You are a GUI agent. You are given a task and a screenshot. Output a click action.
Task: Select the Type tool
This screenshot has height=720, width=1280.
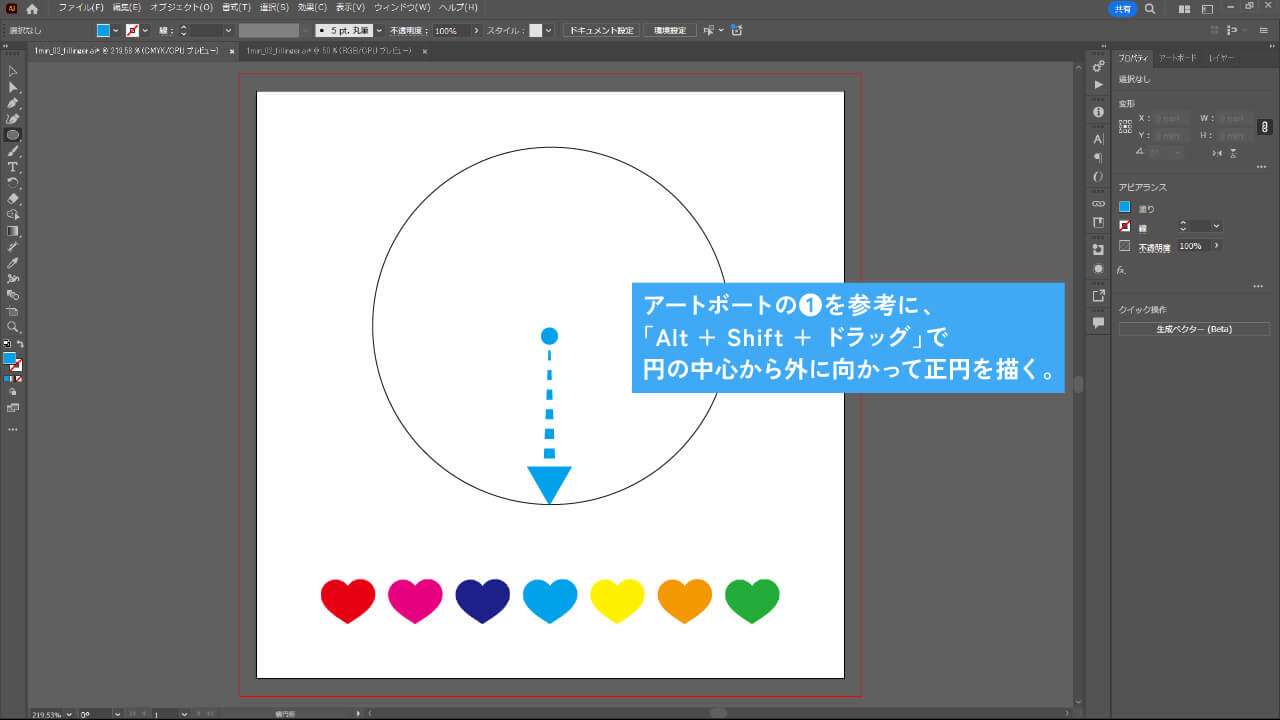(13, 167)
